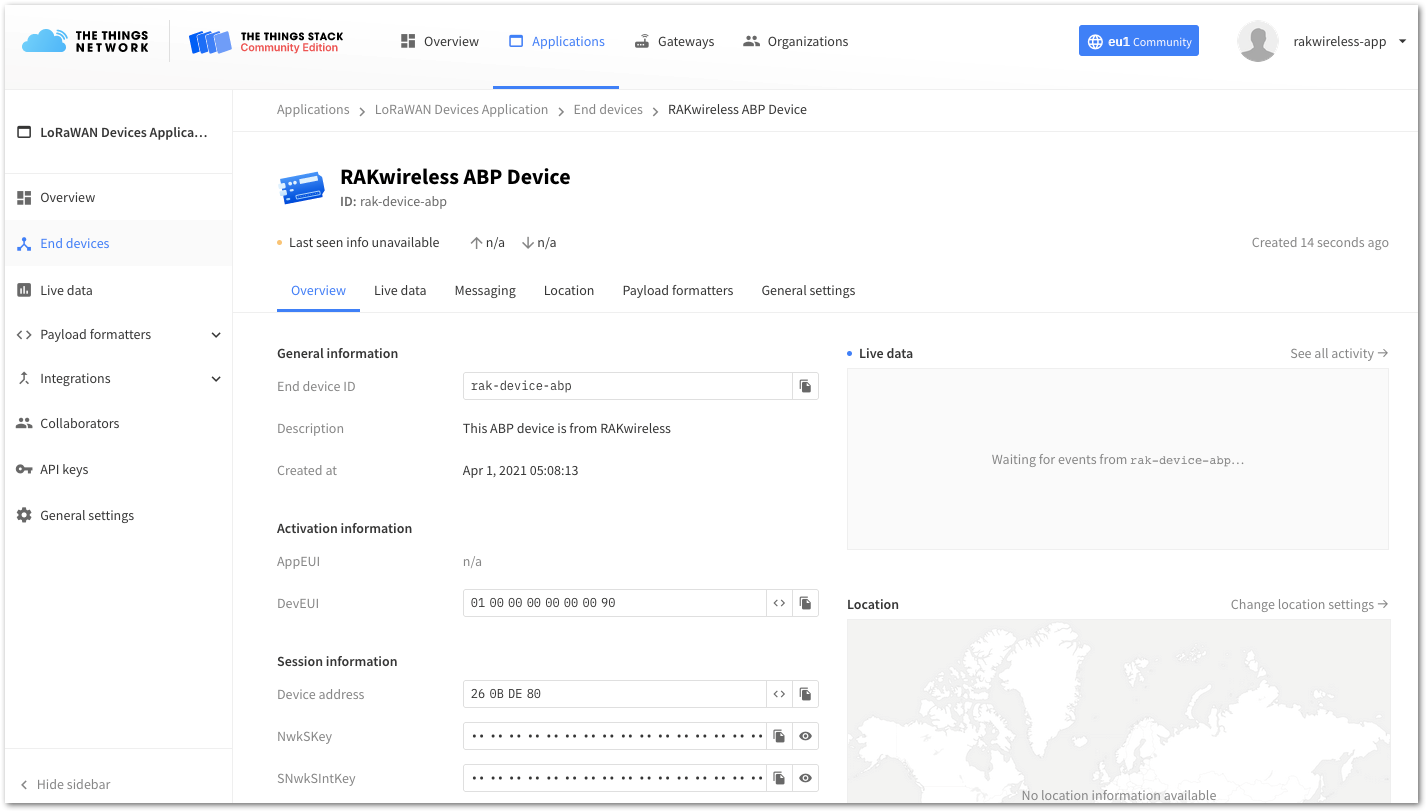
Task: Select the Overview tab of the device
Action: coord(318,290)
